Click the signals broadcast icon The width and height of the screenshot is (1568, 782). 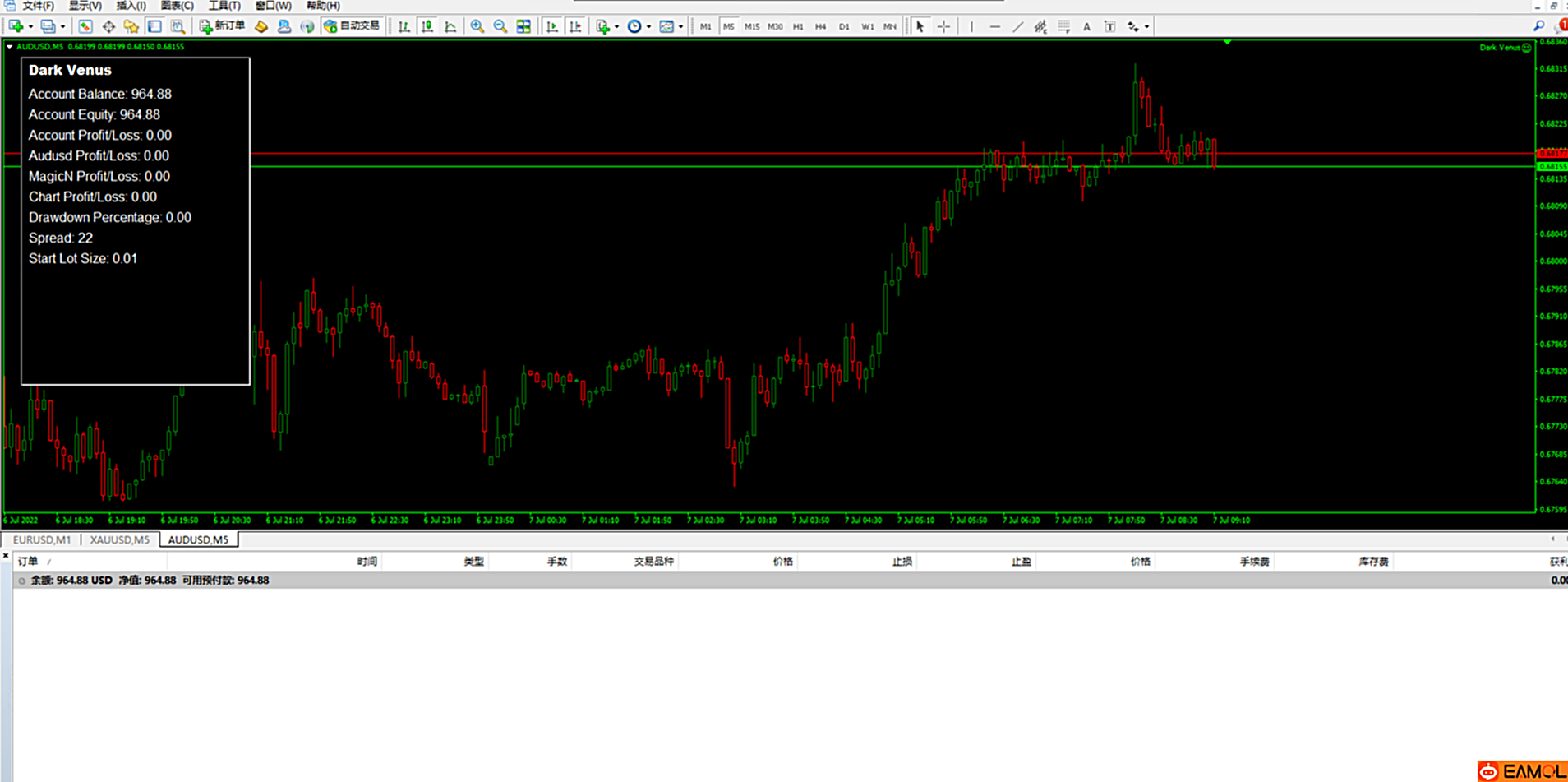point(307,26)
